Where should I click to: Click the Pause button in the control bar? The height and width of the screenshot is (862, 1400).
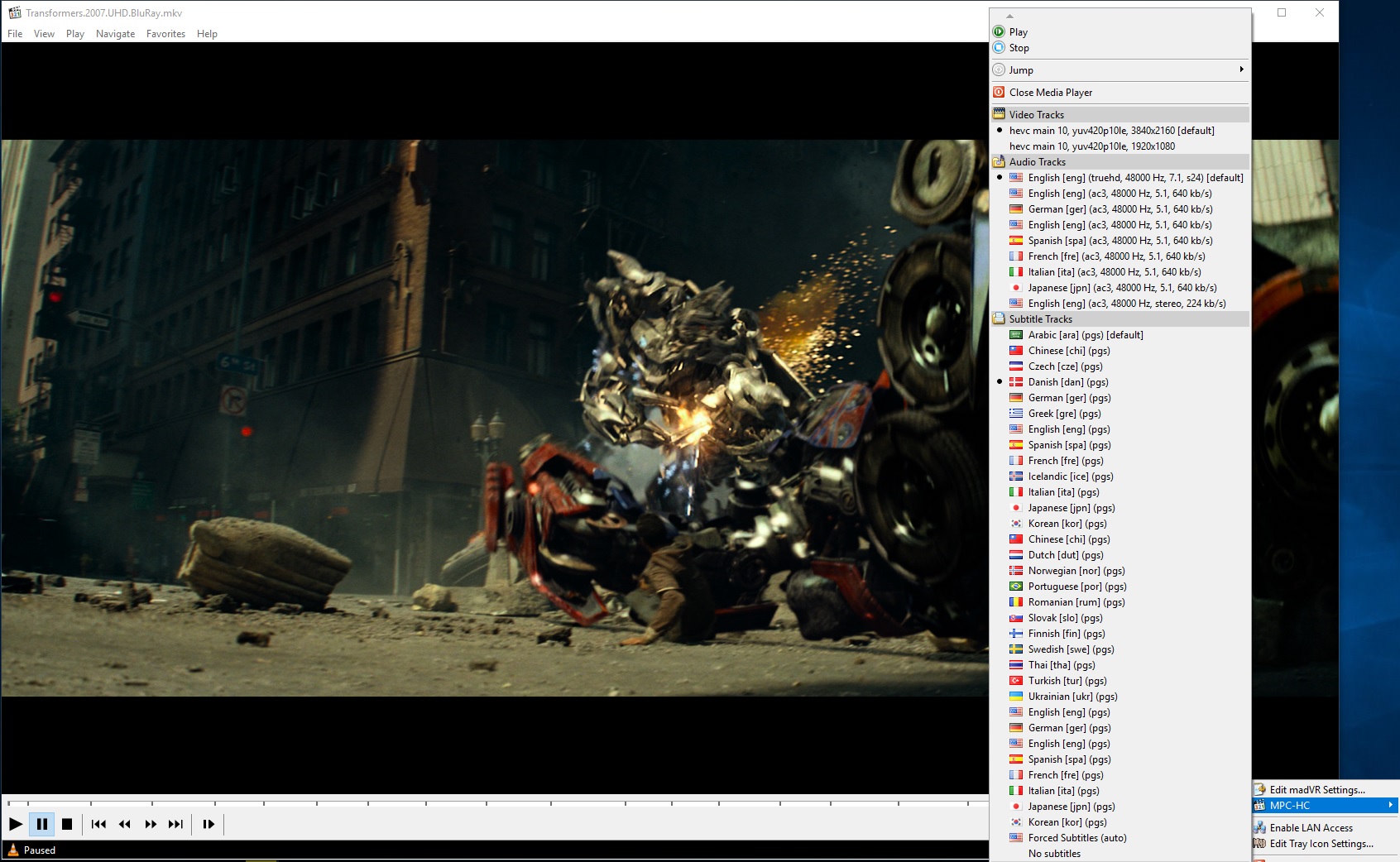[41, 824]
